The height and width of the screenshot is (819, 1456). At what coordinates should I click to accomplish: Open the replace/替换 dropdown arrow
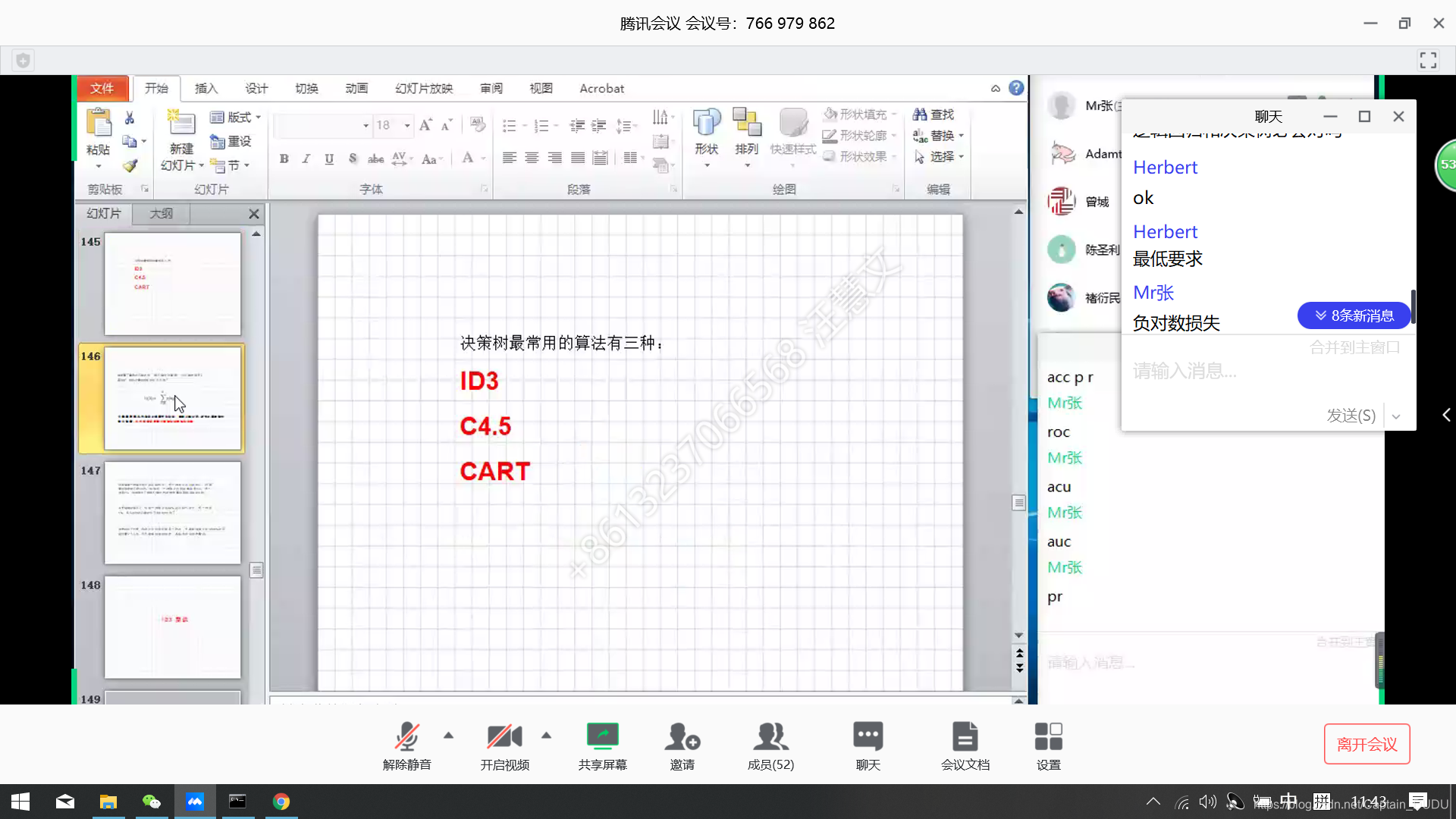click(x=962, y=135)
